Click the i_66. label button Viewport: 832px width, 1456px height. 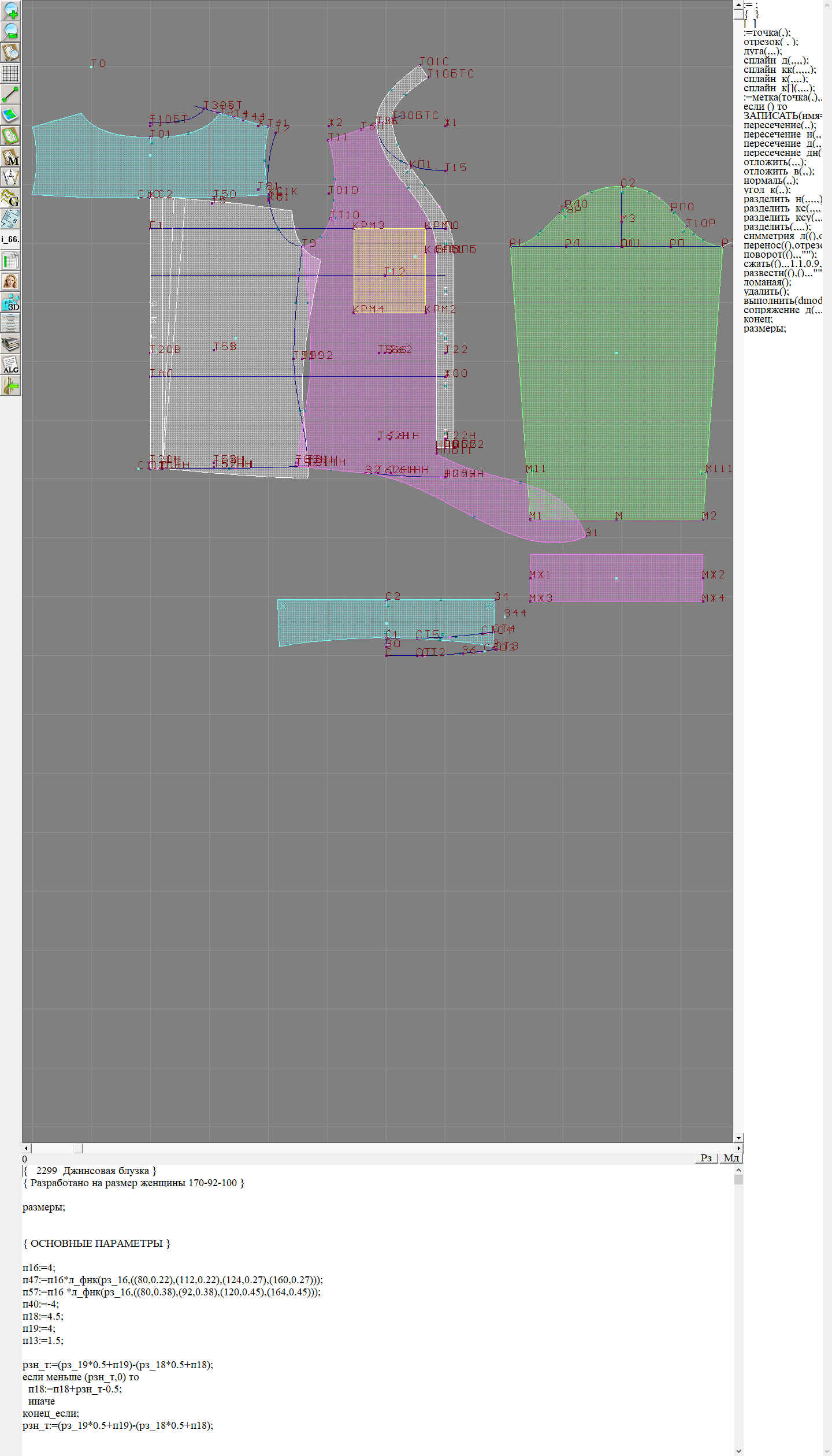[x=10, y=239]
